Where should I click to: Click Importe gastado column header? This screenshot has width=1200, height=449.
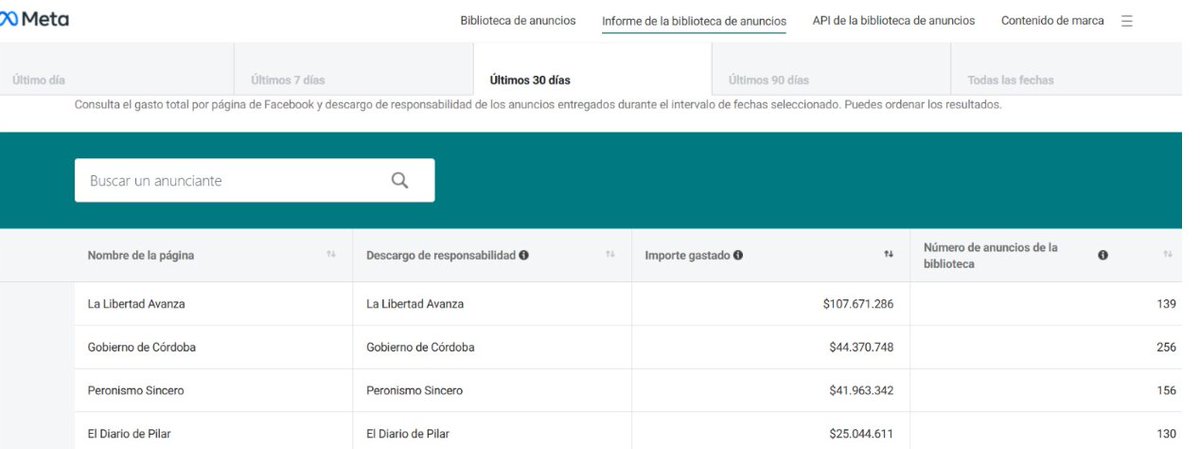(x=687, y=255)
